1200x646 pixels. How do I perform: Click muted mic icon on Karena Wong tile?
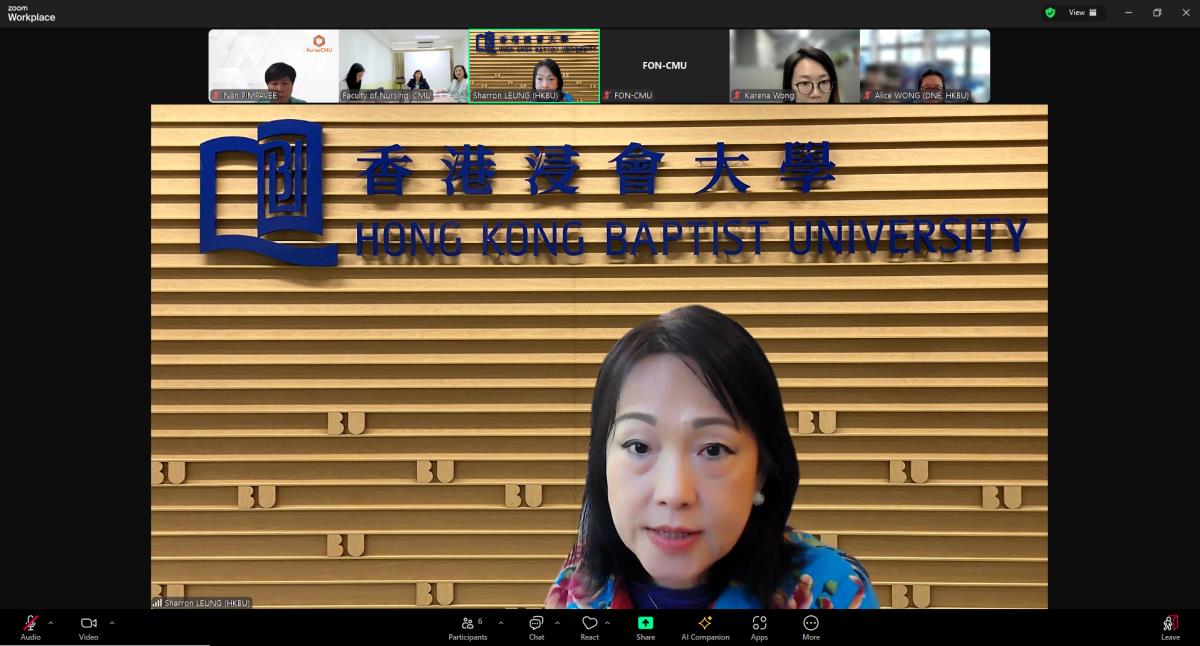coord(738,96)
